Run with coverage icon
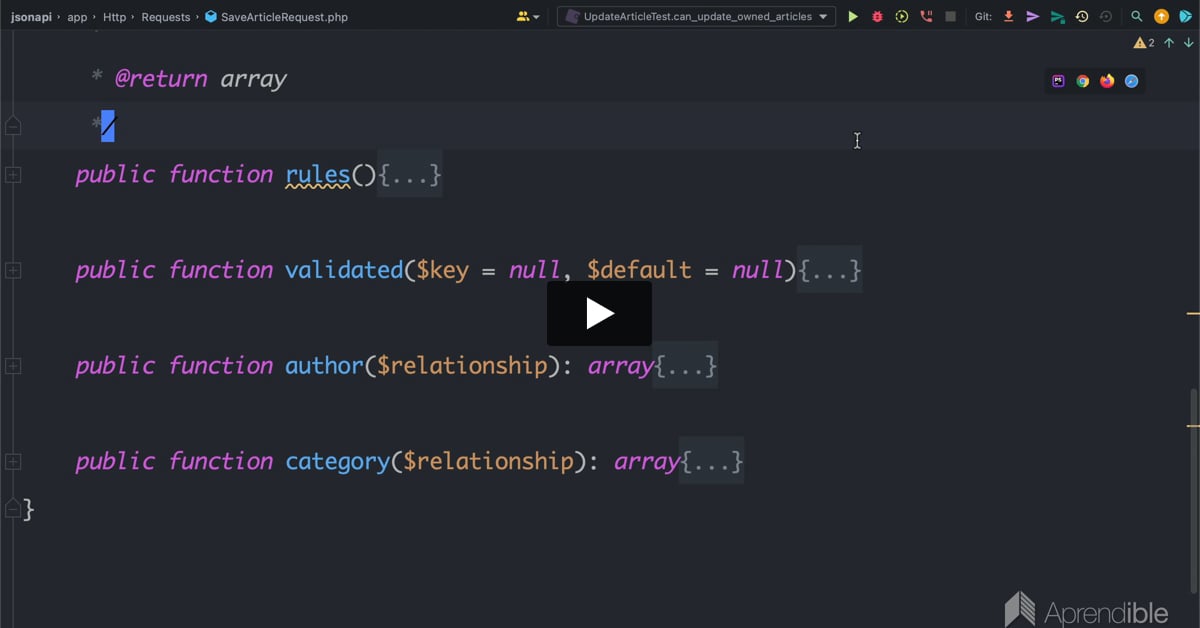 pyautogui.click(x=901, y=17)
